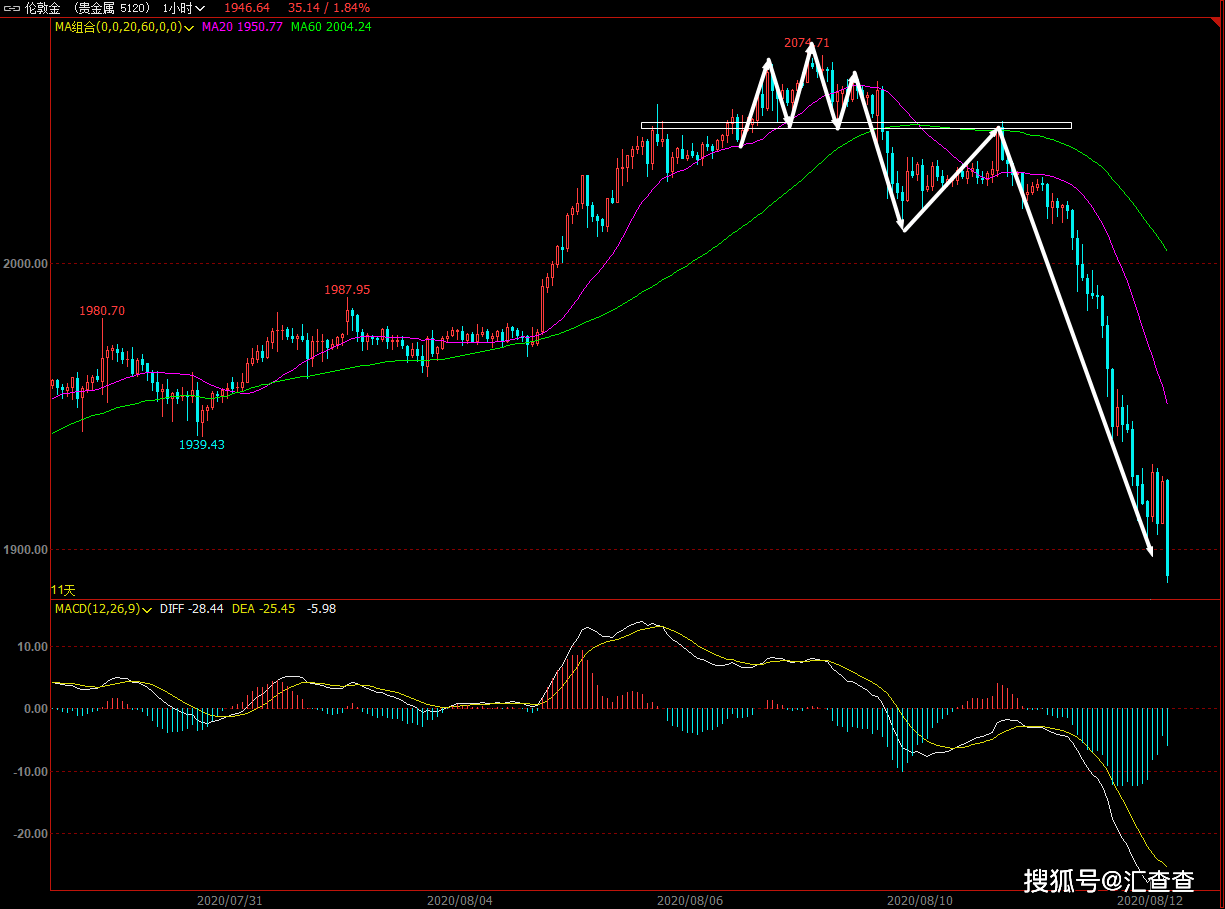Click the latest price 1946.64
Screen dimensions: 1225x909
246,8
